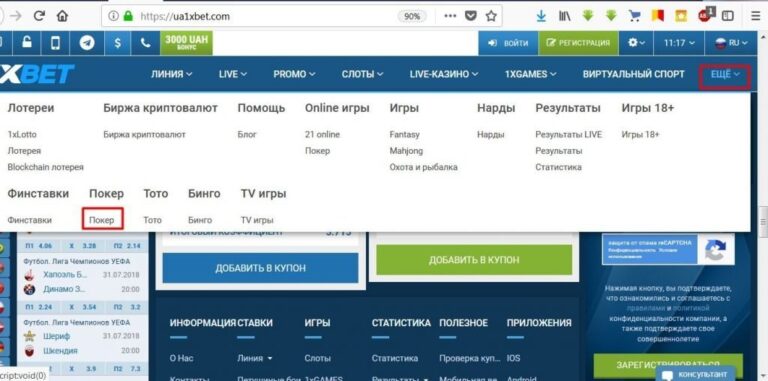Open the RU language dropdown

point(732,43)
